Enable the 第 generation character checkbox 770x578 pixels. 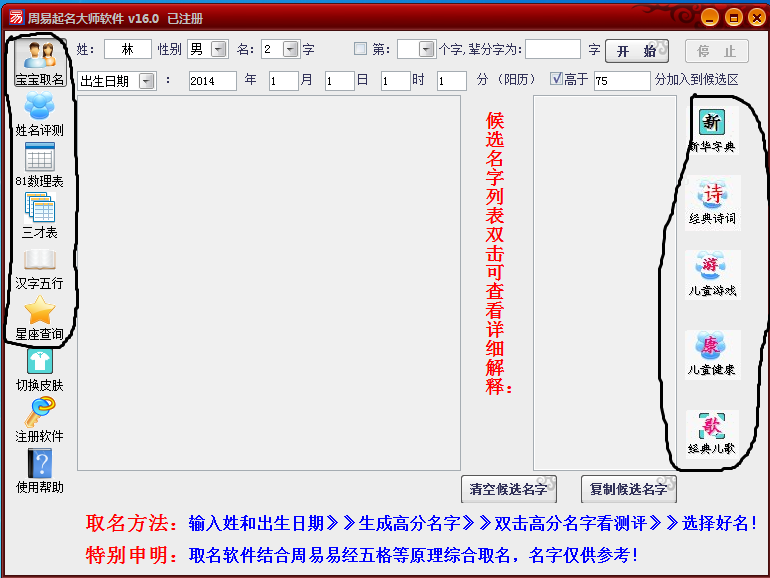pyautogui.click(x=361, y=49)
